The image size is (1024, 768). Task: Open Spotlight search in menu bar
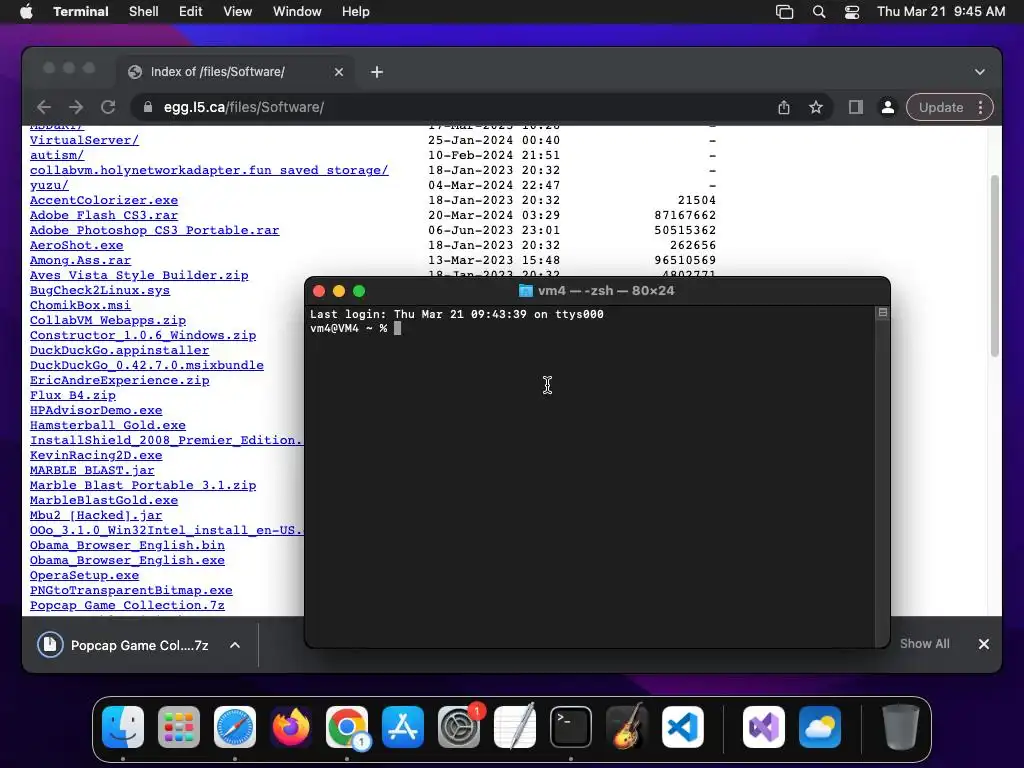point(819,12)
